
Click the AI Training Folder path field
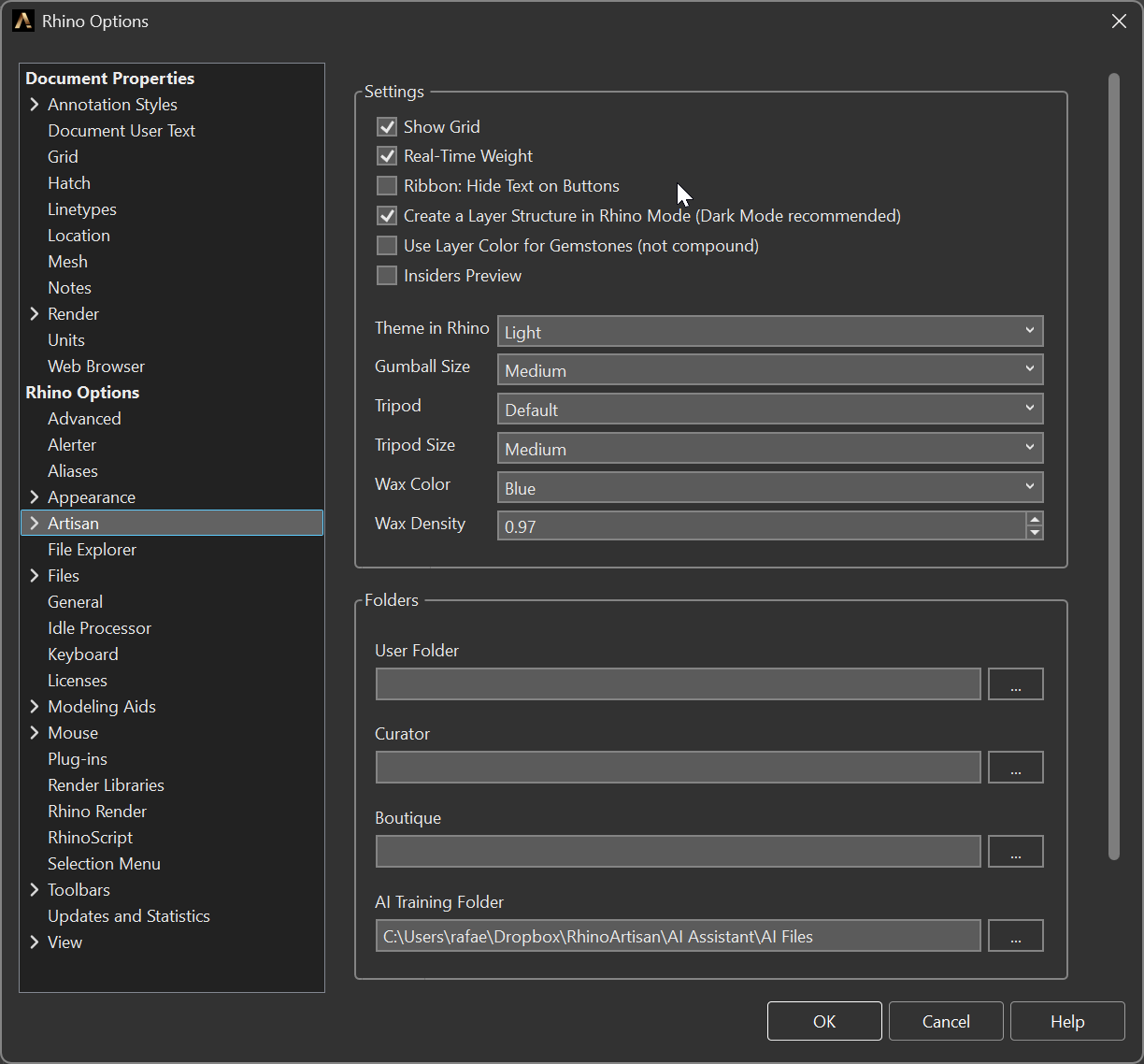pyautogui.click(x=678, y=936)
